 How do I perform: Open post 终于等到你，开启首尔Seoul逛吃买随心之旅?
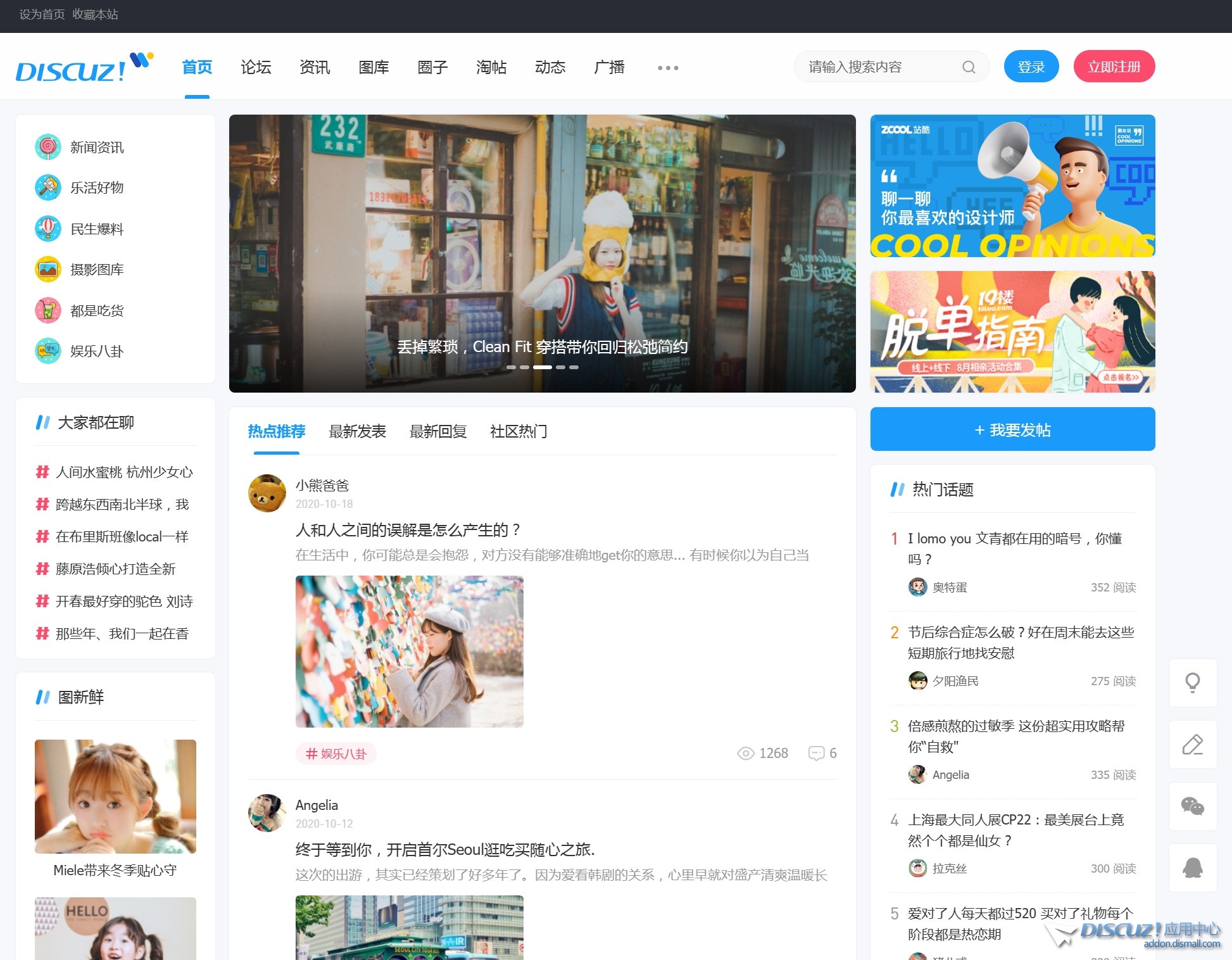click(445, 850)
